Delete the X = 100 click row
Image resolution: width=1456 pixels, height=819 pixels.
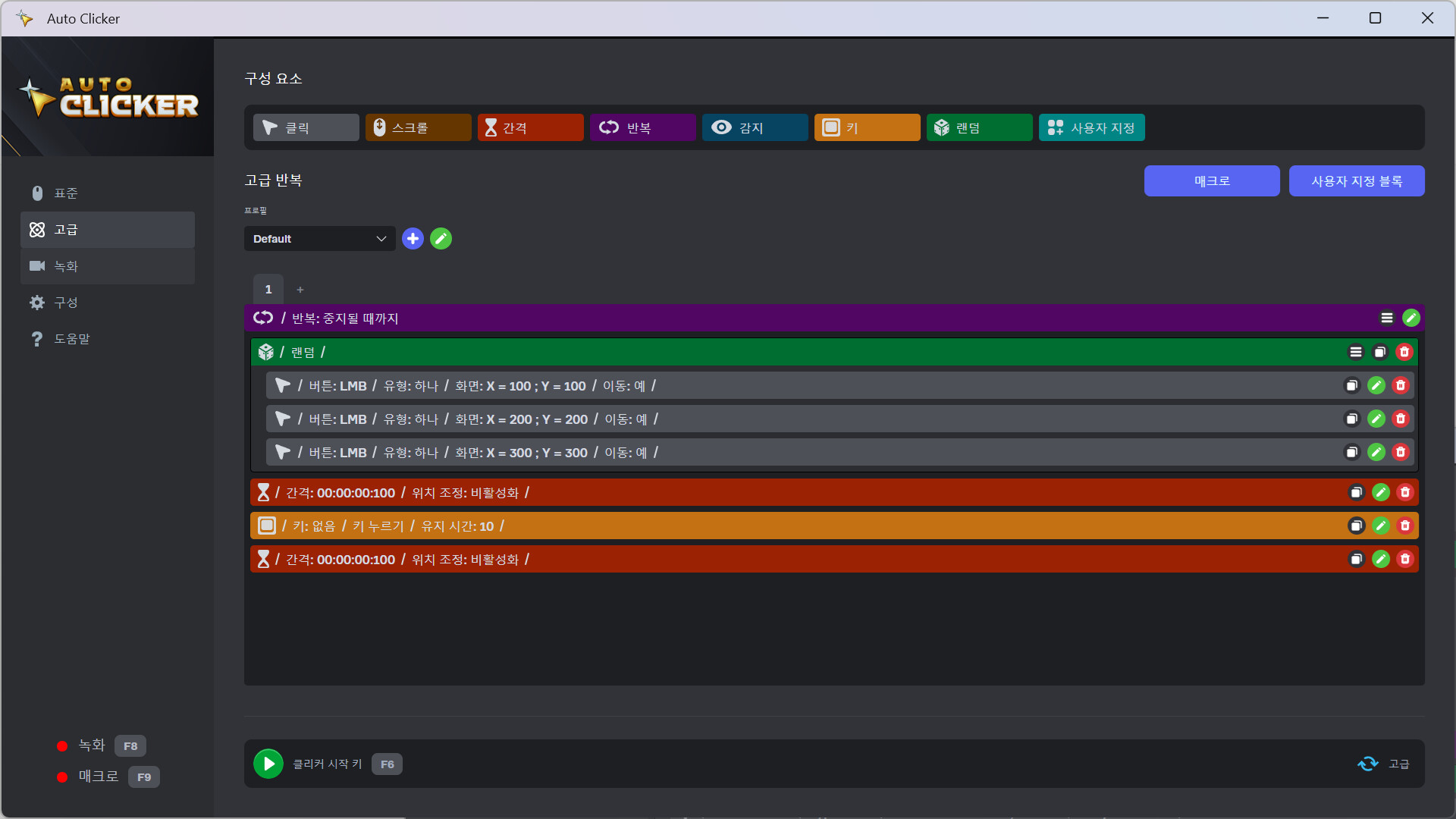click(x=1401, y=386)
